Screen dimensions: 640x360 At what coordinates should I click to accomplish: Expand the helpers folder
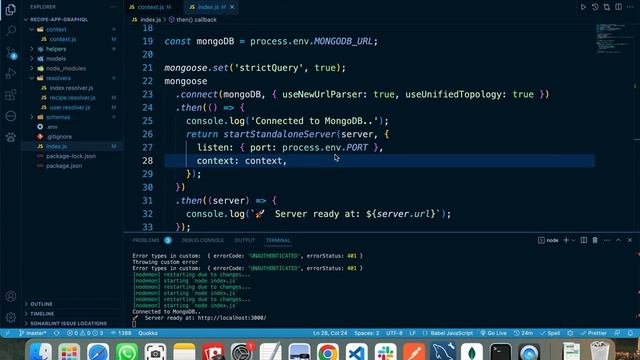coord(56,49)
